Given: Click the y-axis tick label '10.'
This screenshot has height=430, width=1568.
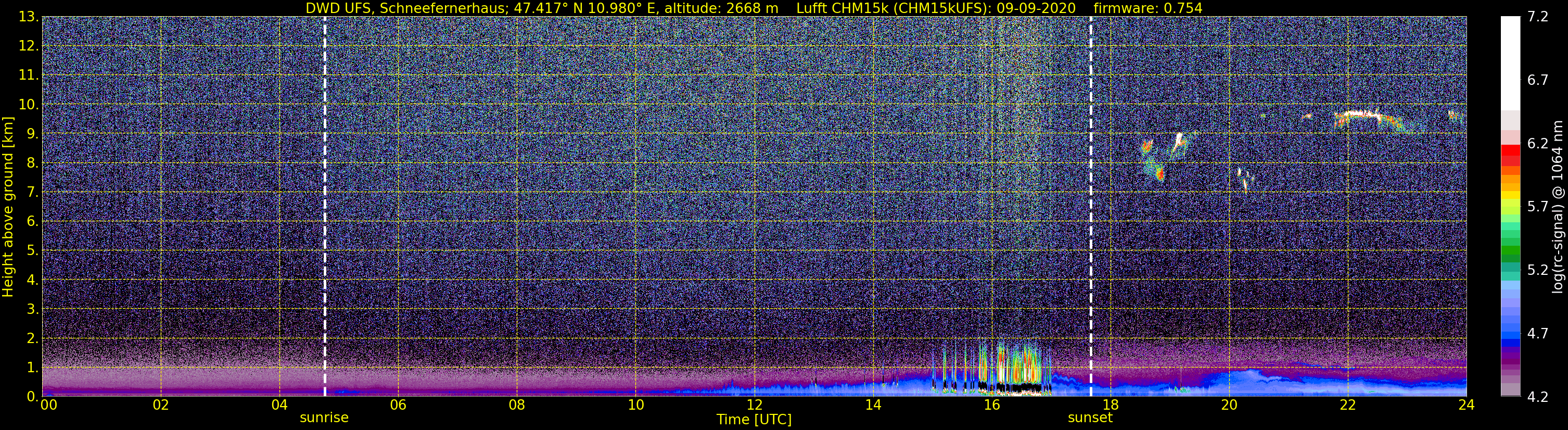Looking at the screenshot, I should pos(28,105).
